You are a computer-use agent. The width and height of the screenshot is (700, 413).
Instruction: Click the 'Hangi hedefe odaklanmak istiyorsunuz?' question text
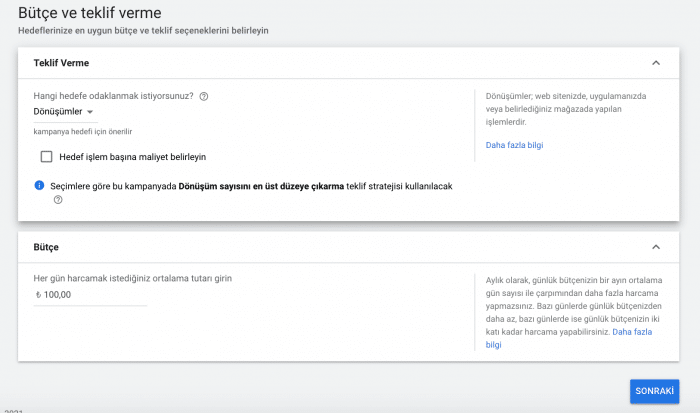pos(113,96)
